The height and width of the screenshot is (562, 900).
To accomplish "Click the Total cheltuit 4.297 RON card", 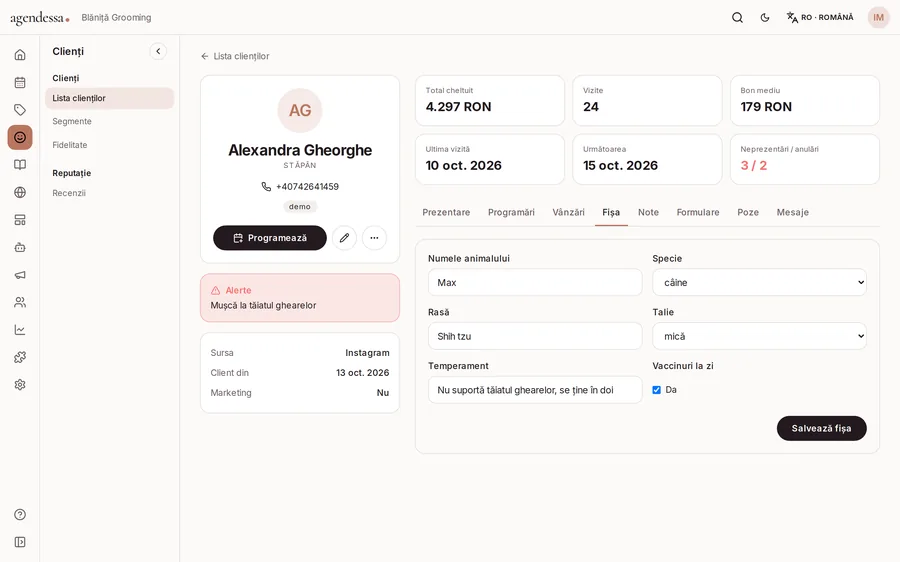I will 490,100.
